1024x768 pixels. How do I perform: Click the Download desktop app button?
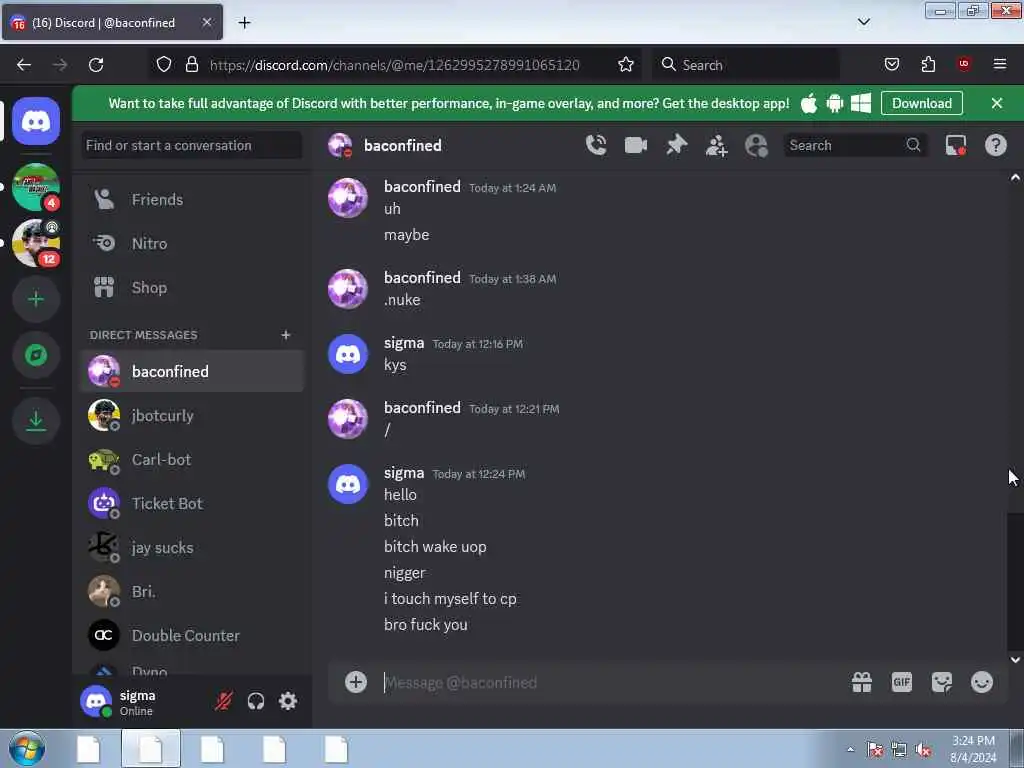pyautogui.click(x=921, y=103)
